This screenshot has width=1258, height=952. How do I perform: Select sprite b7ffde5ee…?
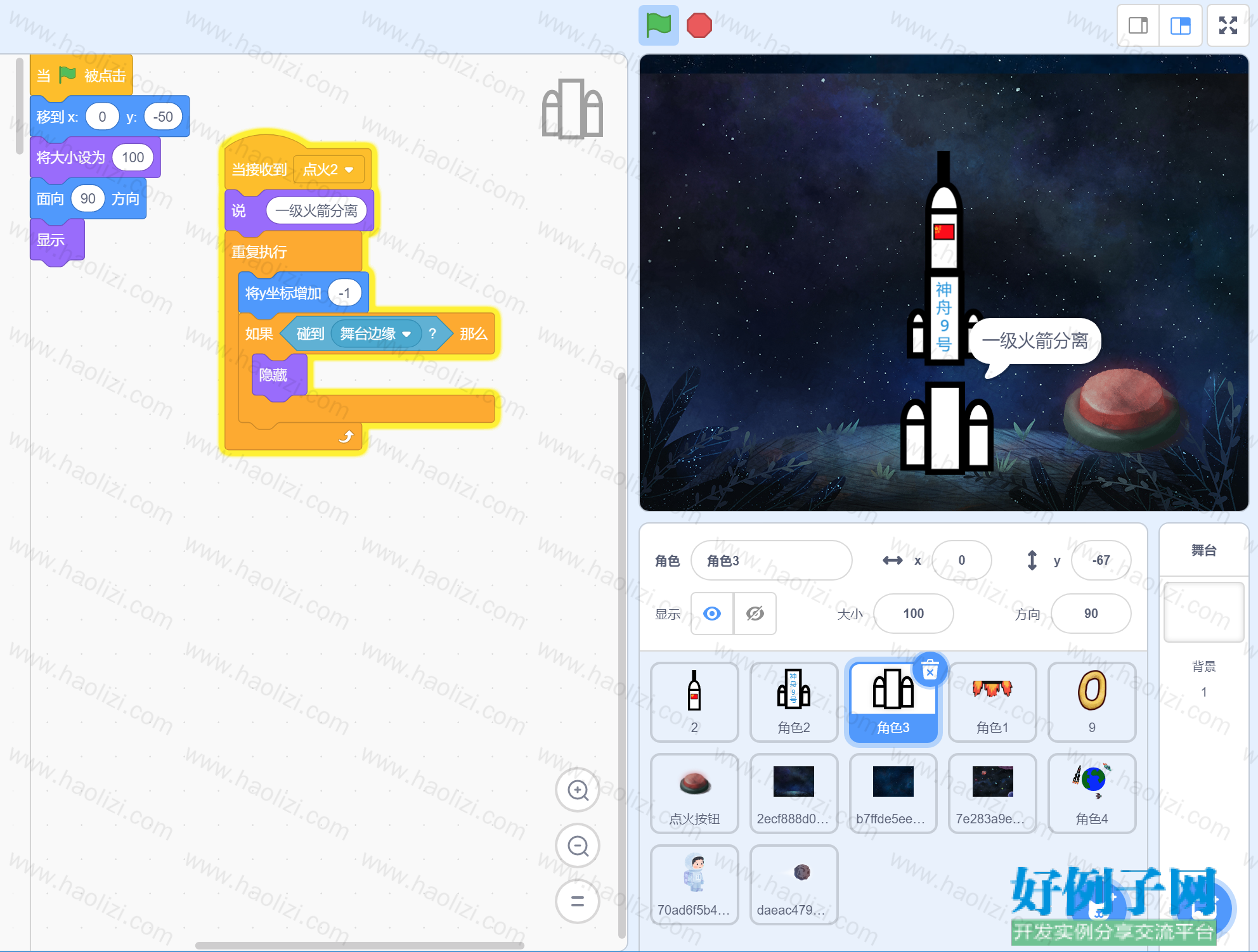[x=893, y=794]
